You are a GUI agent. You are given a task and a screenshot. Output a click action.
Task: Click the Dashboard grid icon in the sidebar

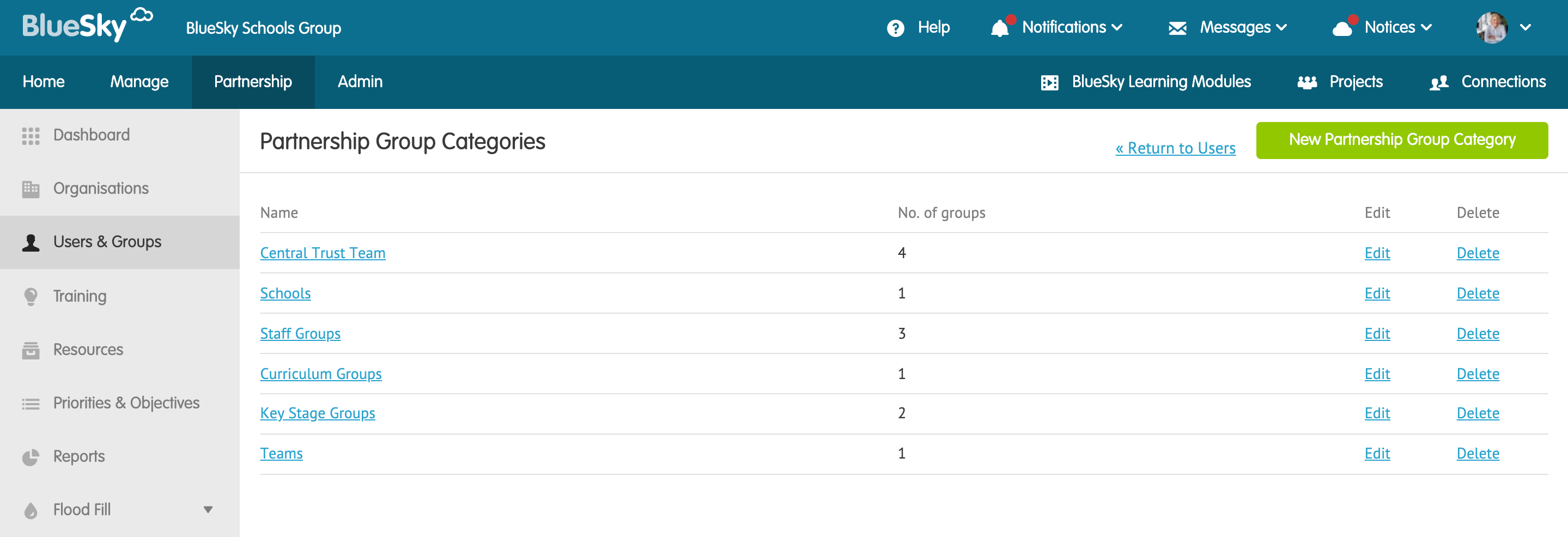pos(31,136)
